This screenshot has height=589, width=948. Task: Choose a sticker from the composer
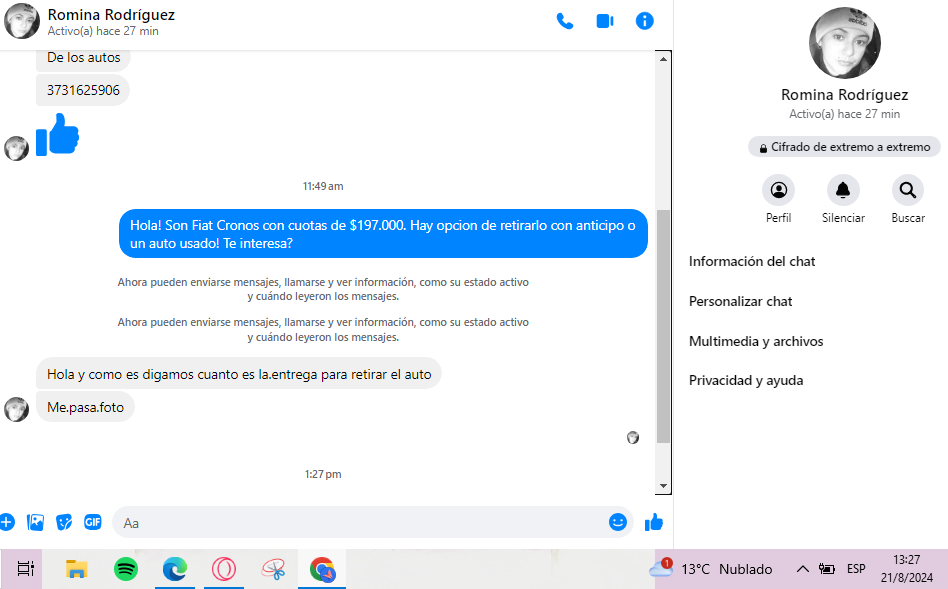point(64,522)
